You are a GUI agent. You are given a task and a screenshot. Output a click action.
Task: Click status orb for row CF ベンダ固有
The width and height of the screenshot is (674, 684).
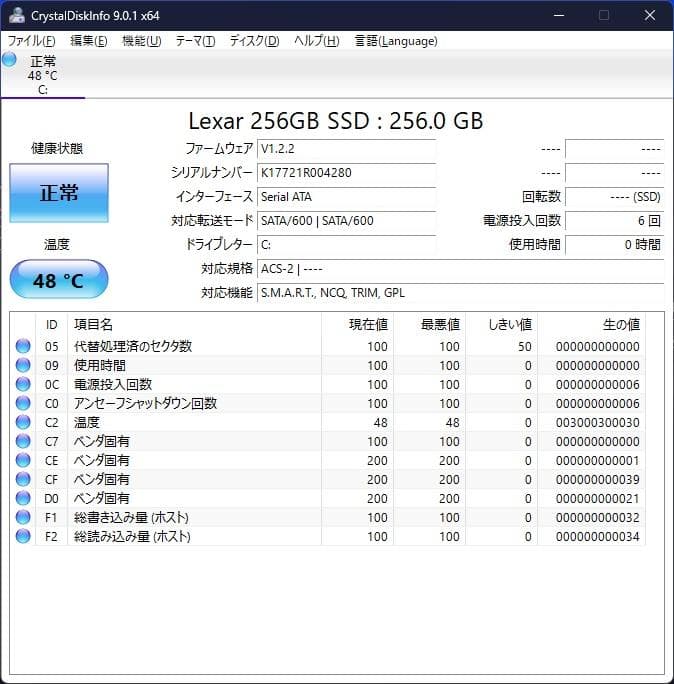pyautogui.click(x=23, y=479)
